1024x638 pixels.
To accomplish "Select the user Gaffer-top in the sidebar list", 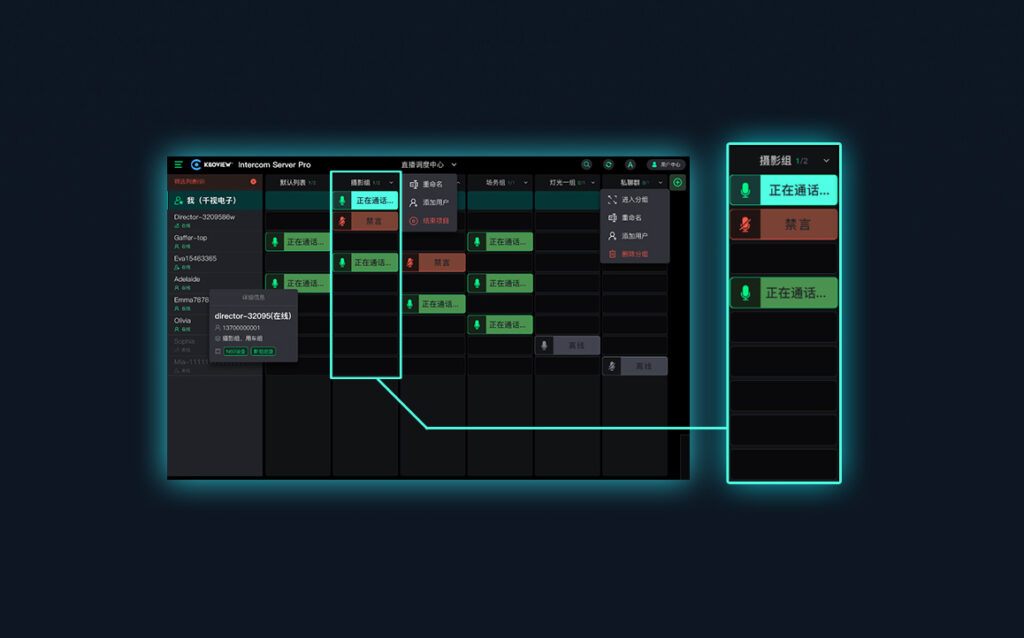I will (191, 238).
